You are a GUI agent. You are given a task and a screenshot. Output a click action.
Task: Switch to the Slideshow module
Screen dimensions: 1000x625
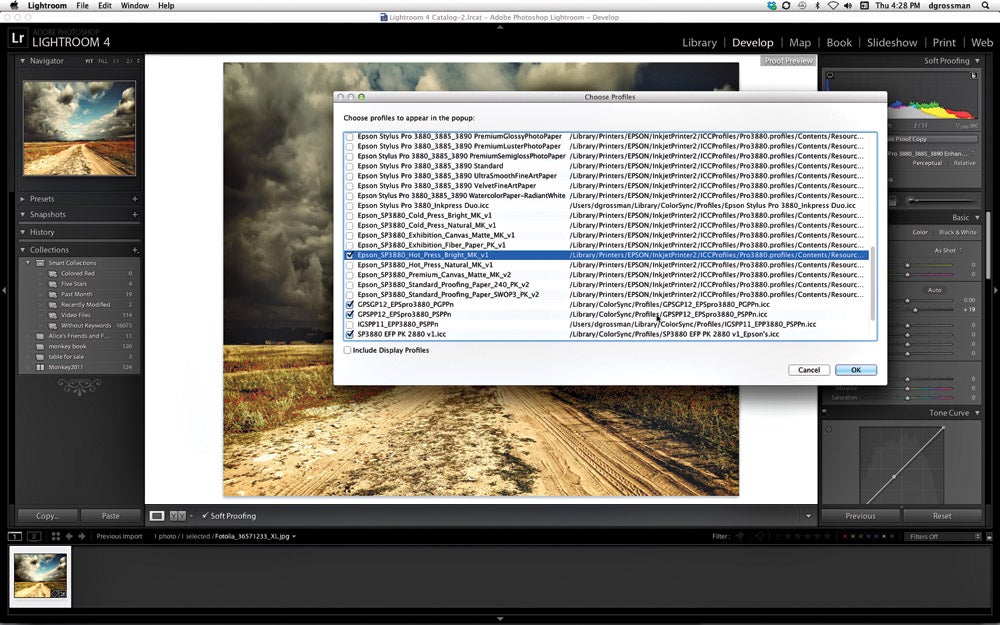point(892,43)
